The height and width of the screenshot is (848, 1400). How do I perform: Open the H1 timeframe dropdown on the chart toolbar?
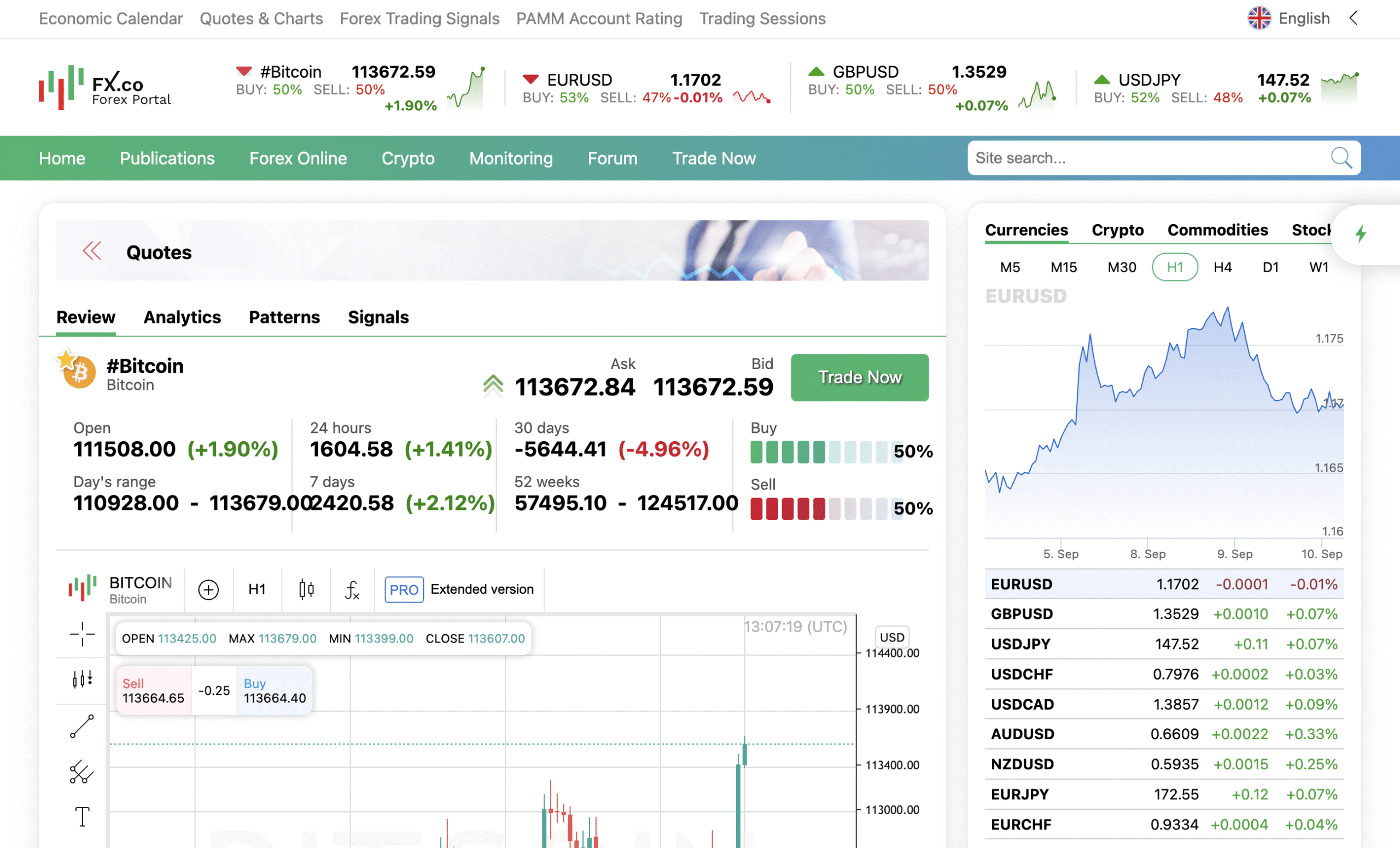(257, 589)
